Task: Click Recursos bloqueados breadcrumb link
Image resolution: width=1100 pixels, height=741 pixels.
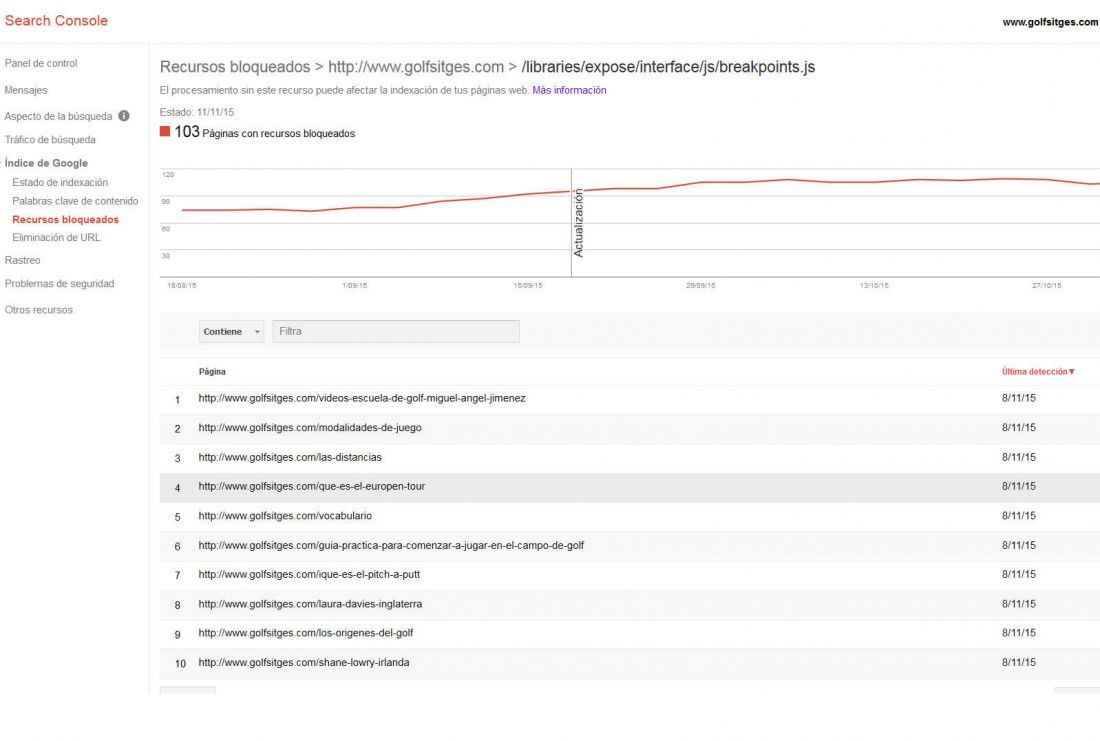Action: point(235,67)
